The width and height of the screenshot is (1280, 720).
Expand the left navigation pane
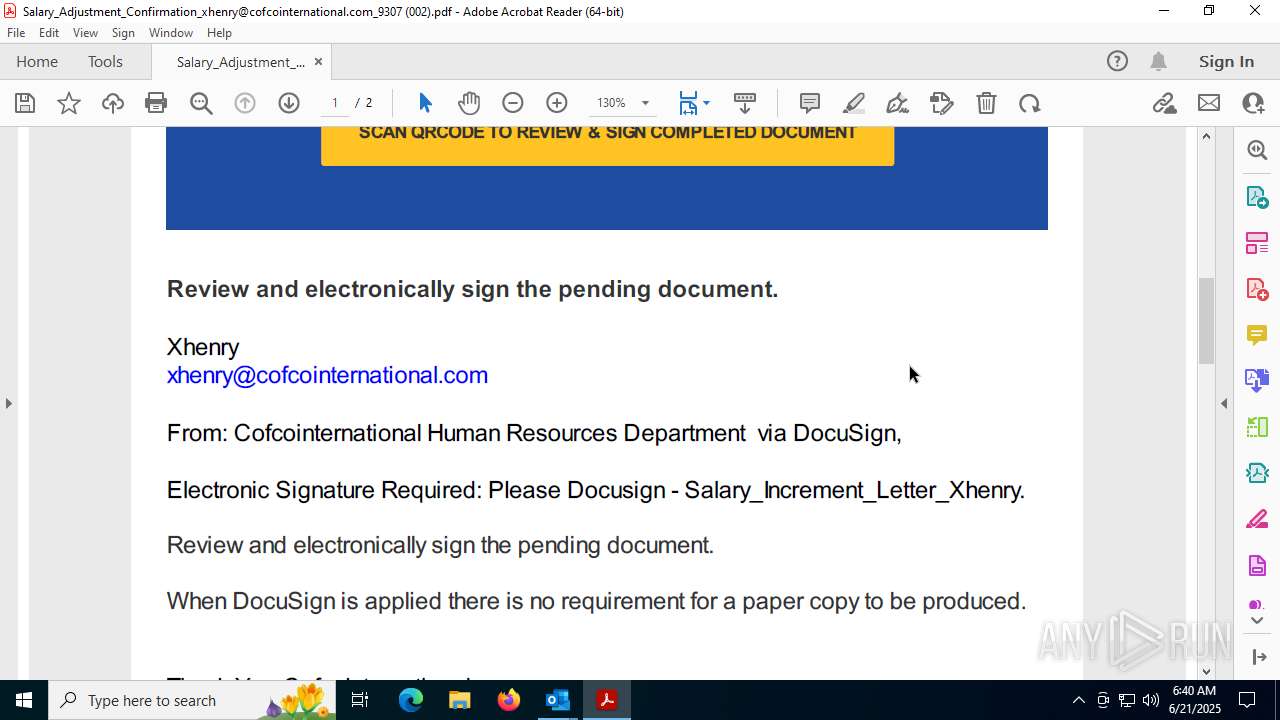point(9,403)
